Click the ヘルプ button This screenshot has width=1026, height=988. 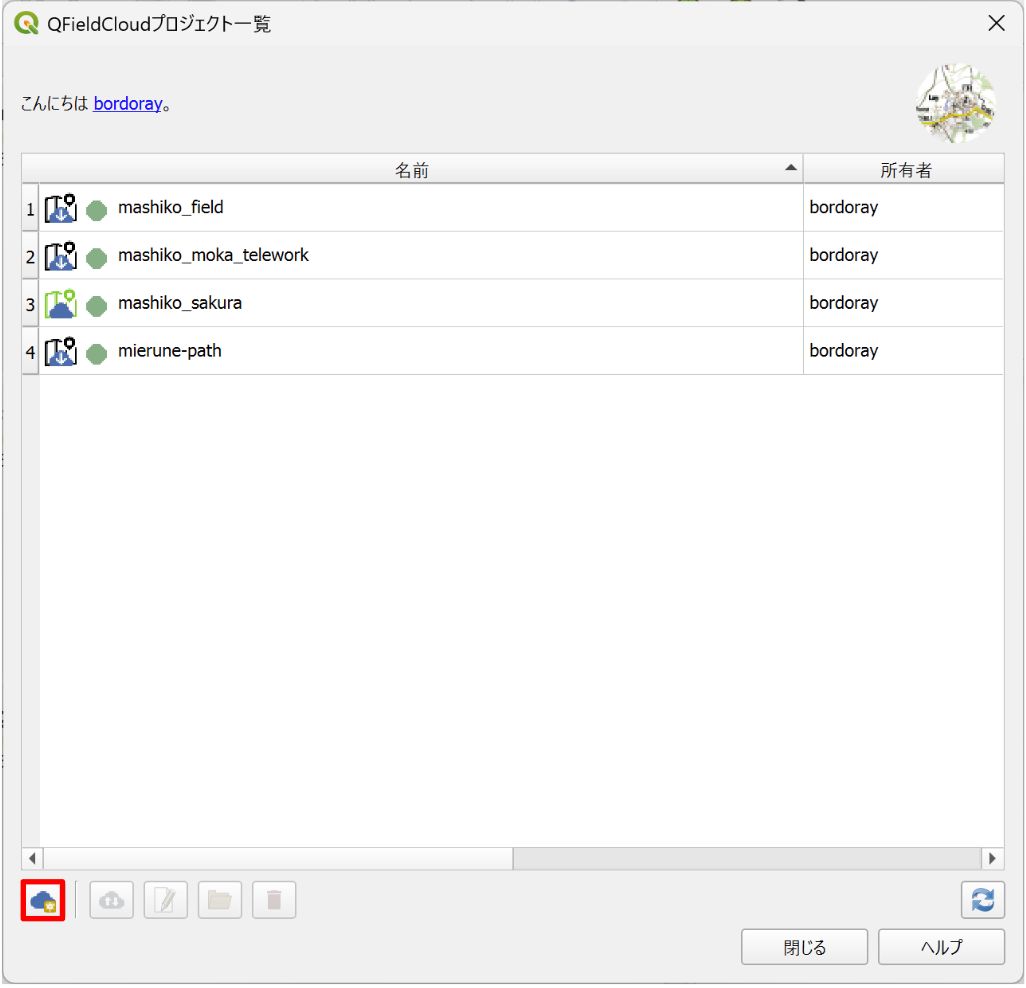pyautogui.click(x=942, y=947)
